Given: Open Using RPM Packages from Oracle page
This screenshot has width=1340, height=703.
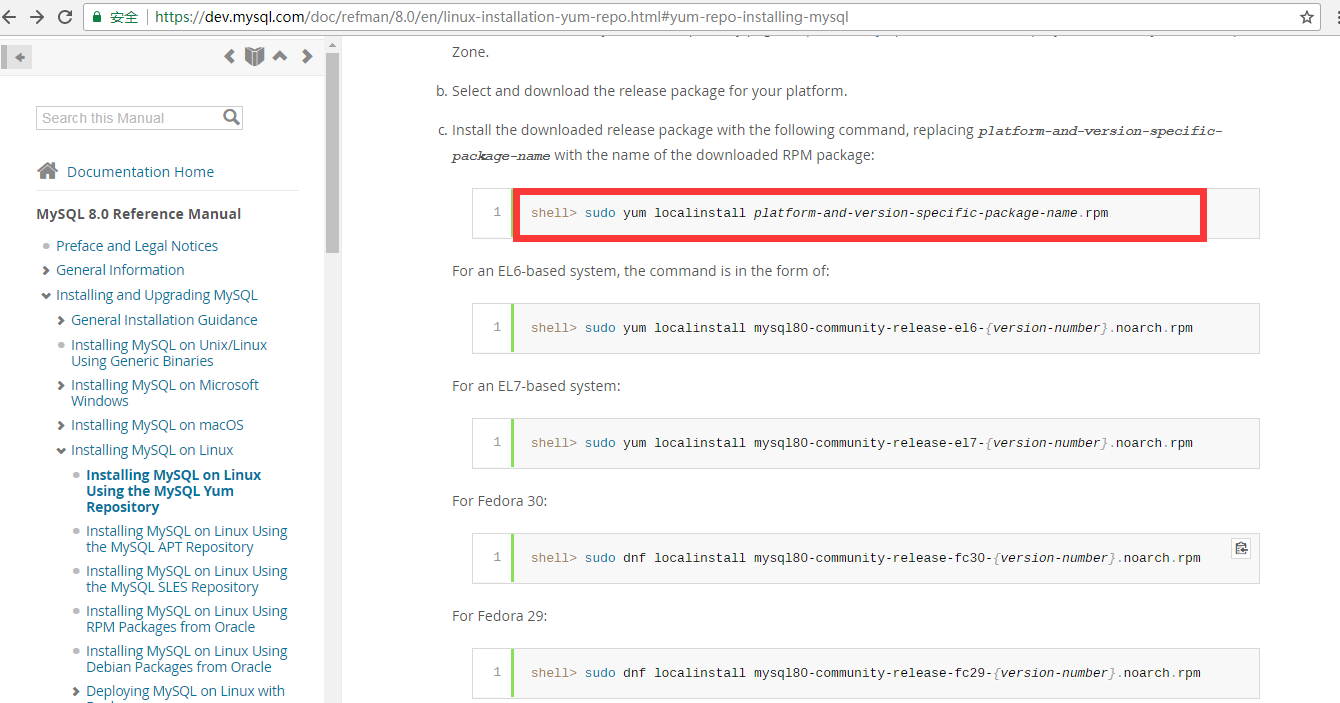Looking at the screenshot, I should pos(187,619).
